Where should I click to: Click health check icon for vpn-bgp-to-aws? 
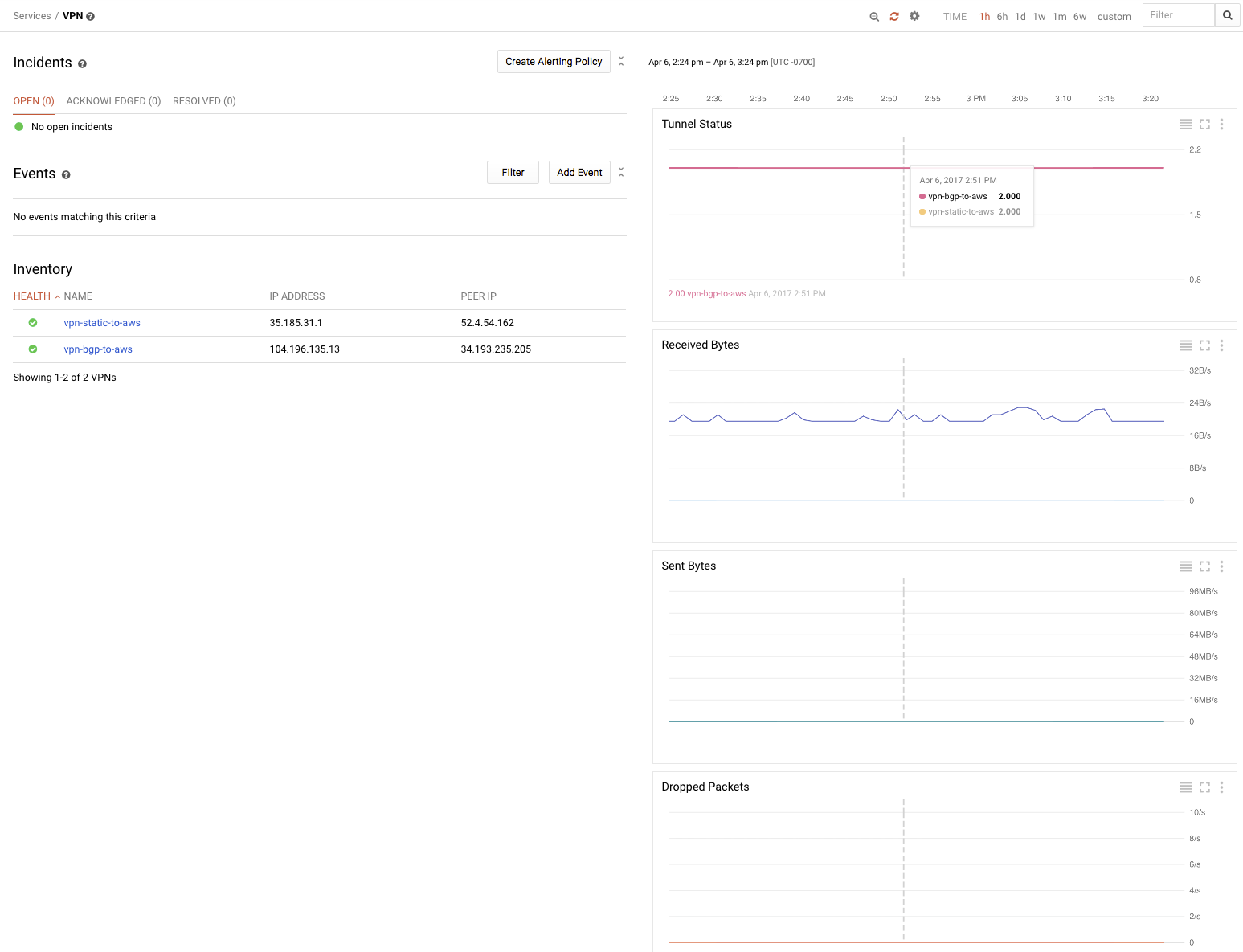[33, 349]
